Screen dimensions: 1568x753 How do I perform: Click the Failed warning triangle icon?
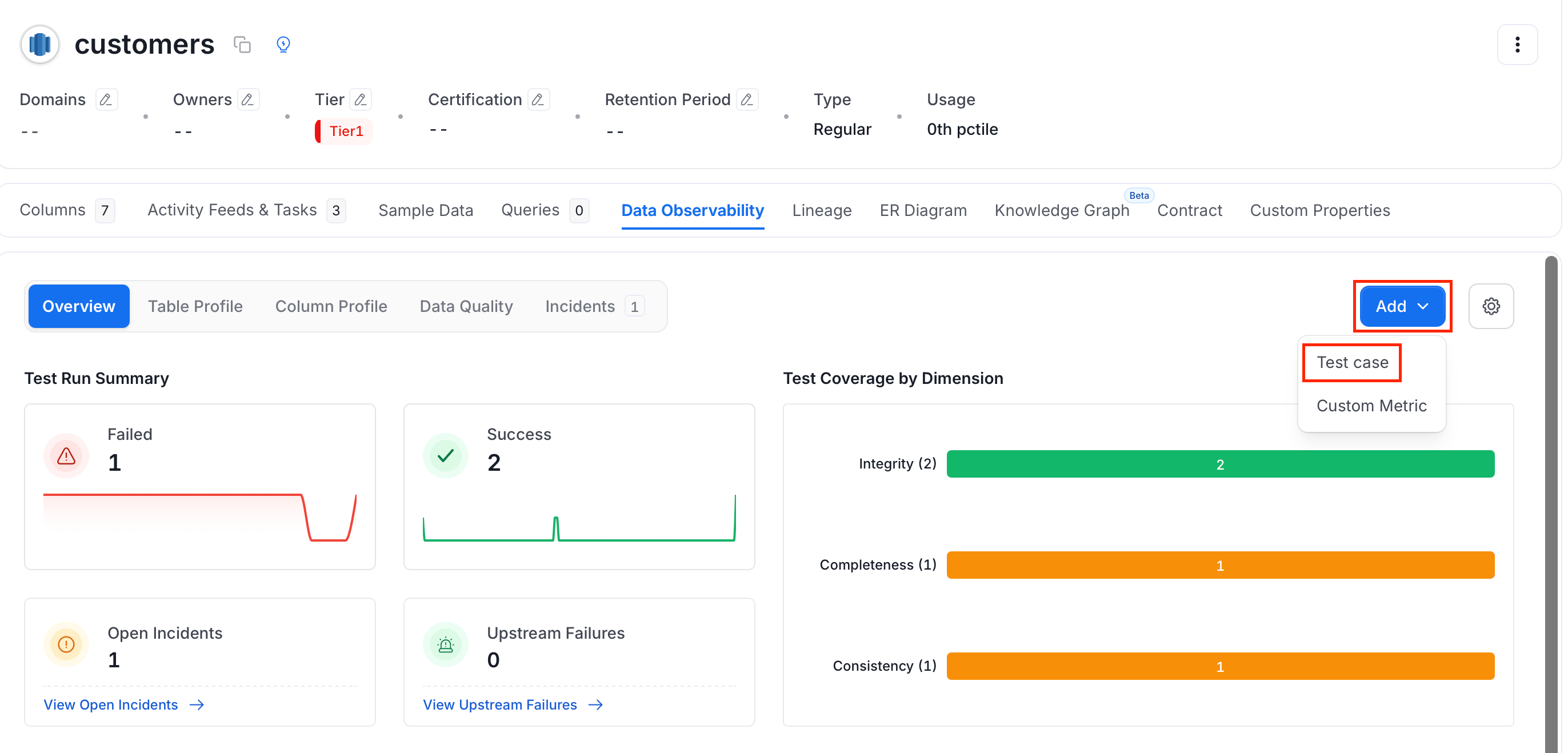66,455
